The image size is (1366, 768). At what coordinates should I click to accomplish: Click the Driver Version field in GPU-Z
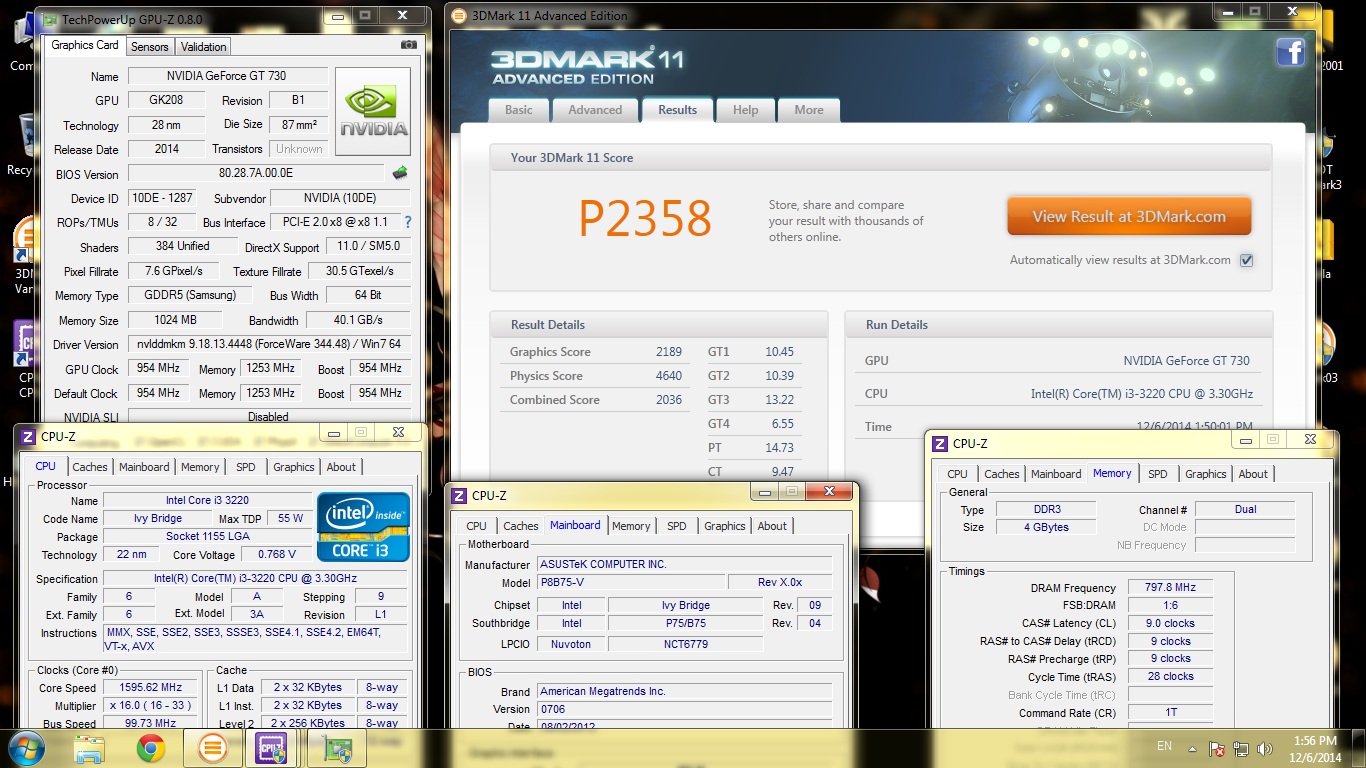[269, 344]
